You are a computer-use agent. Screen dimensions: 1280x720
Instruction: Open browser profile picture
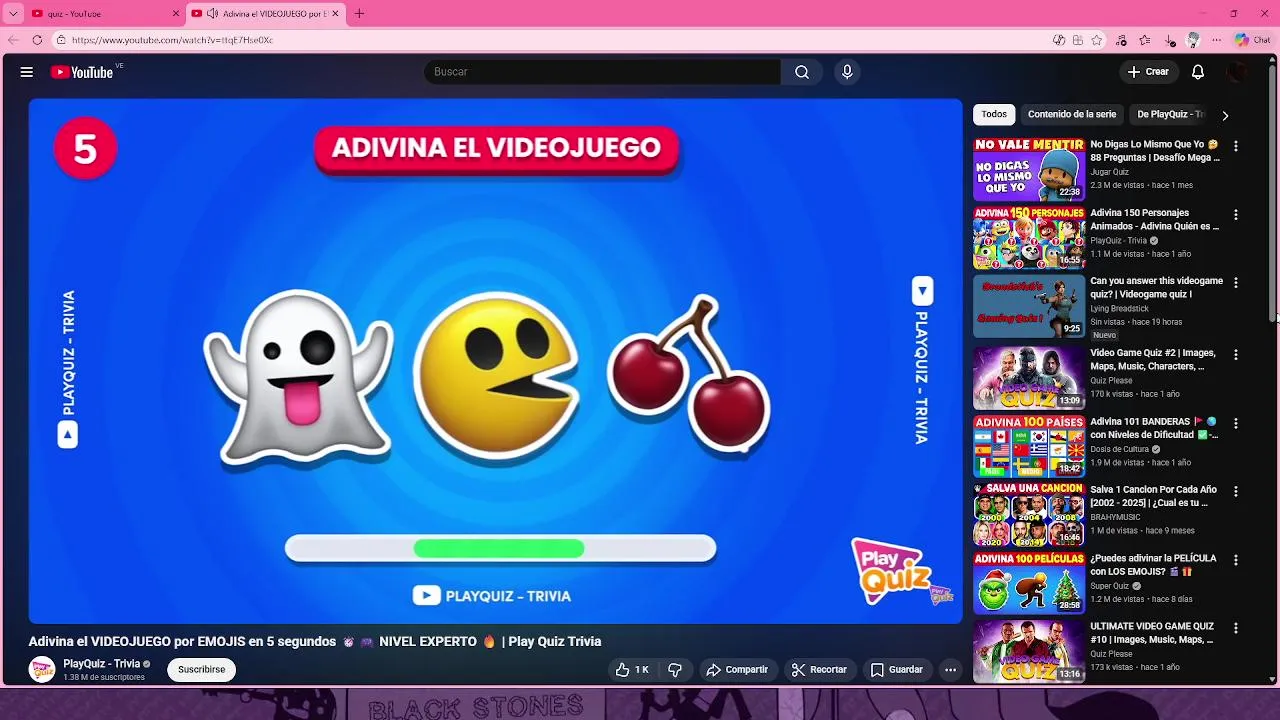1193,40
